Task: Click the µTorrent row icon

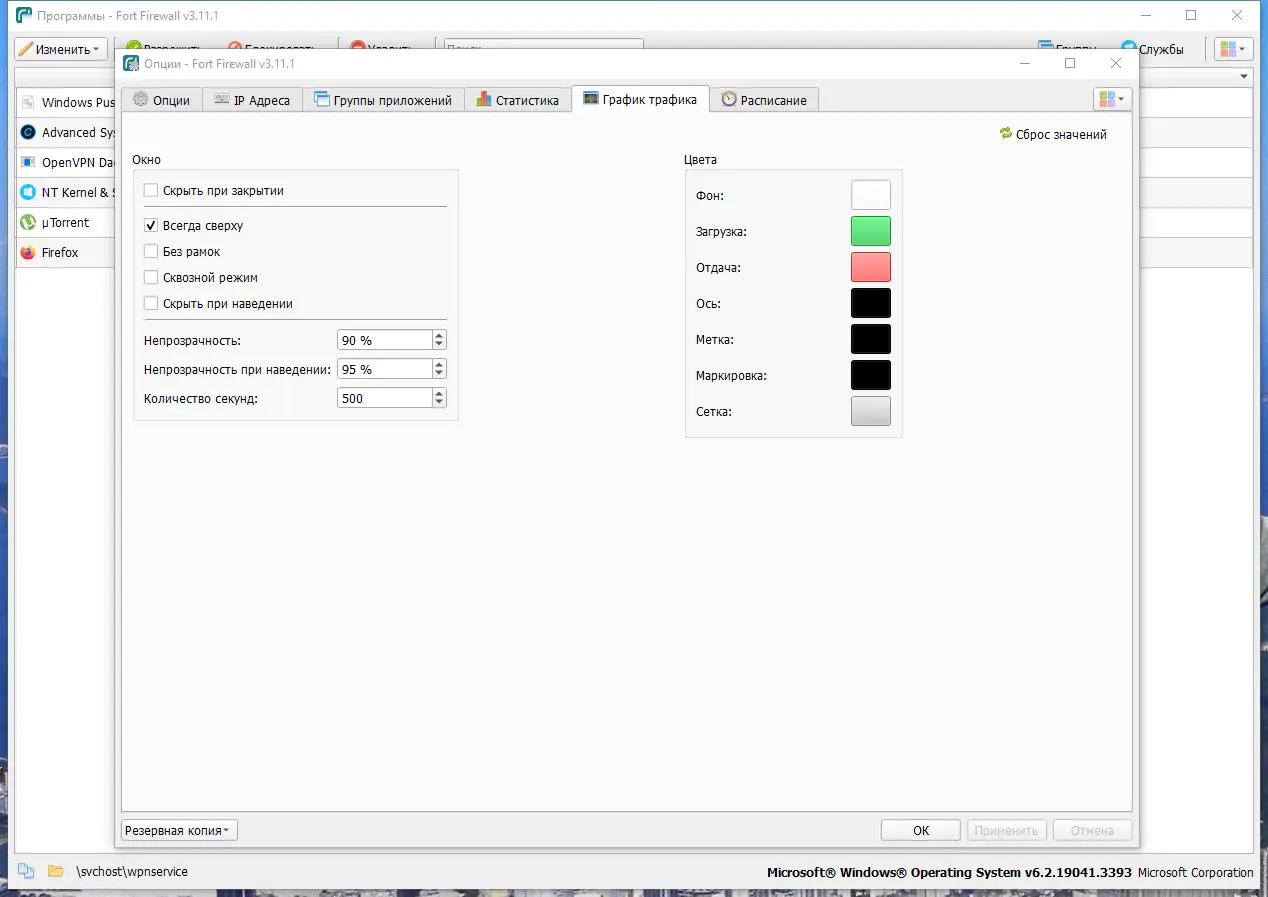Action: pyautogui.click(x=28, y=222)
